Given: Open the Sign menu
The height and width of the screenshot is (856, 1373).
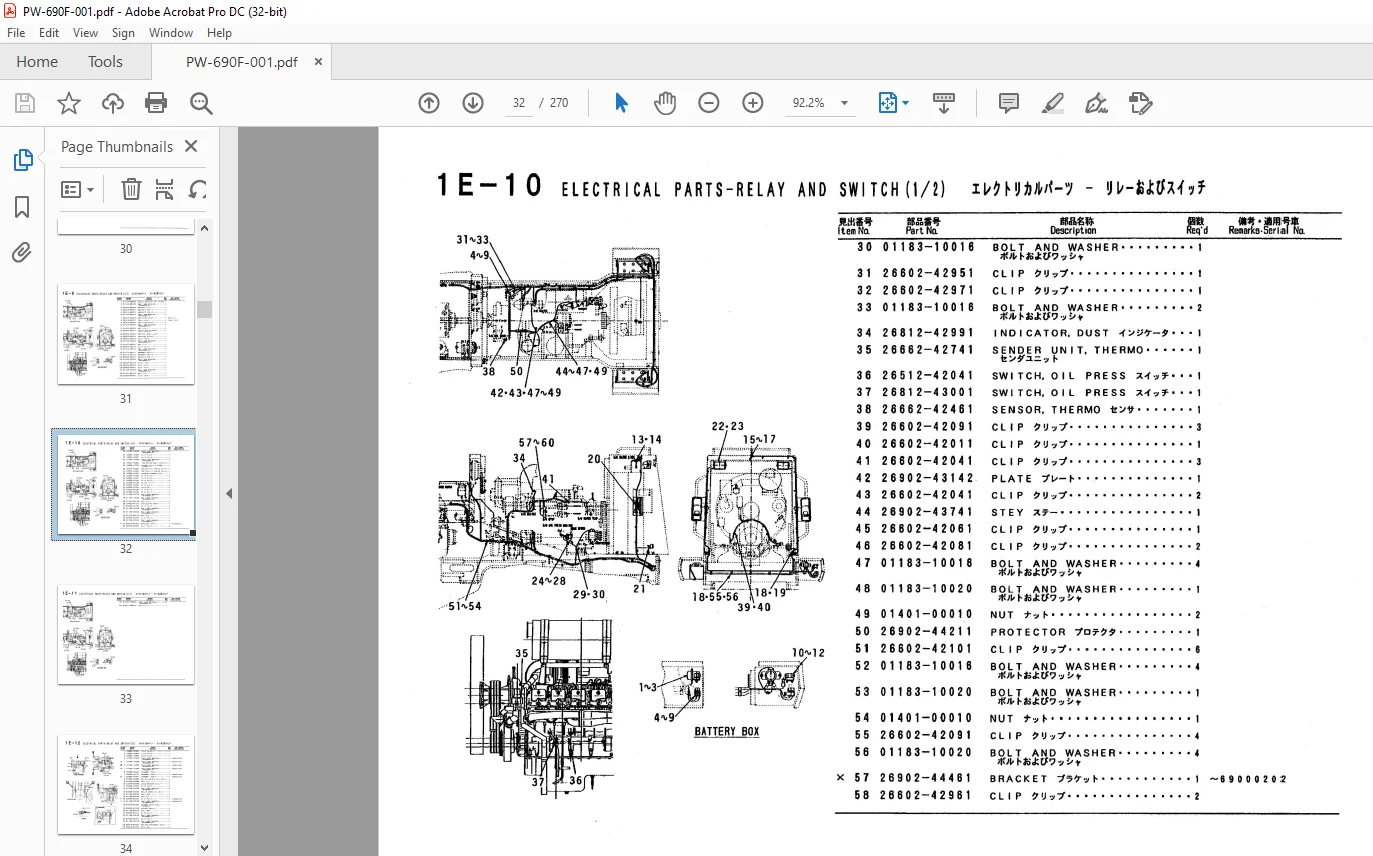Looking at the screenshot, I should 123,33.
